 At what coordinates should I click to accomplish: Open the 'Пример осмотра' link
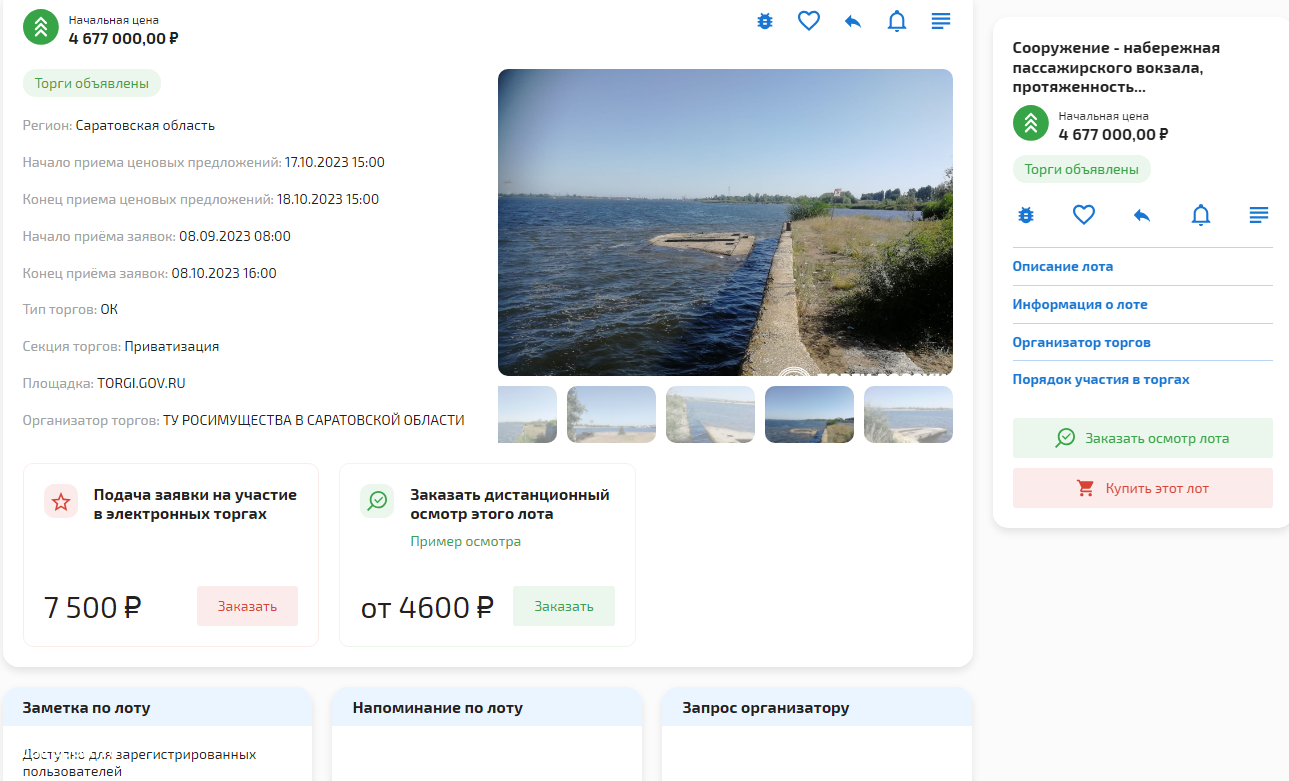(465, 542)
